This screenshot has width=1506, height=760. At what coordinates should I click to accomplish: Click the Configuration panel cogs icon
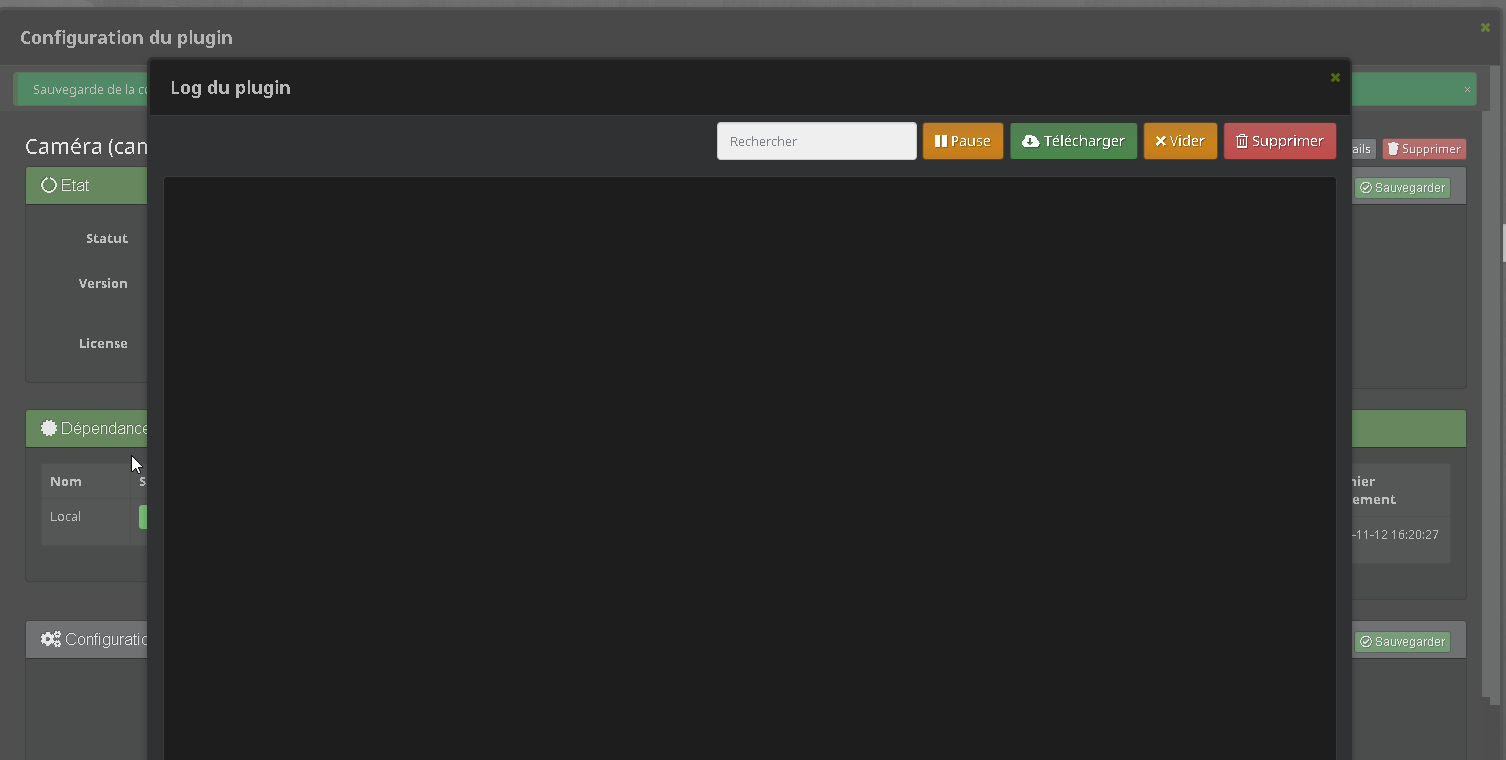tap(51, 639)
